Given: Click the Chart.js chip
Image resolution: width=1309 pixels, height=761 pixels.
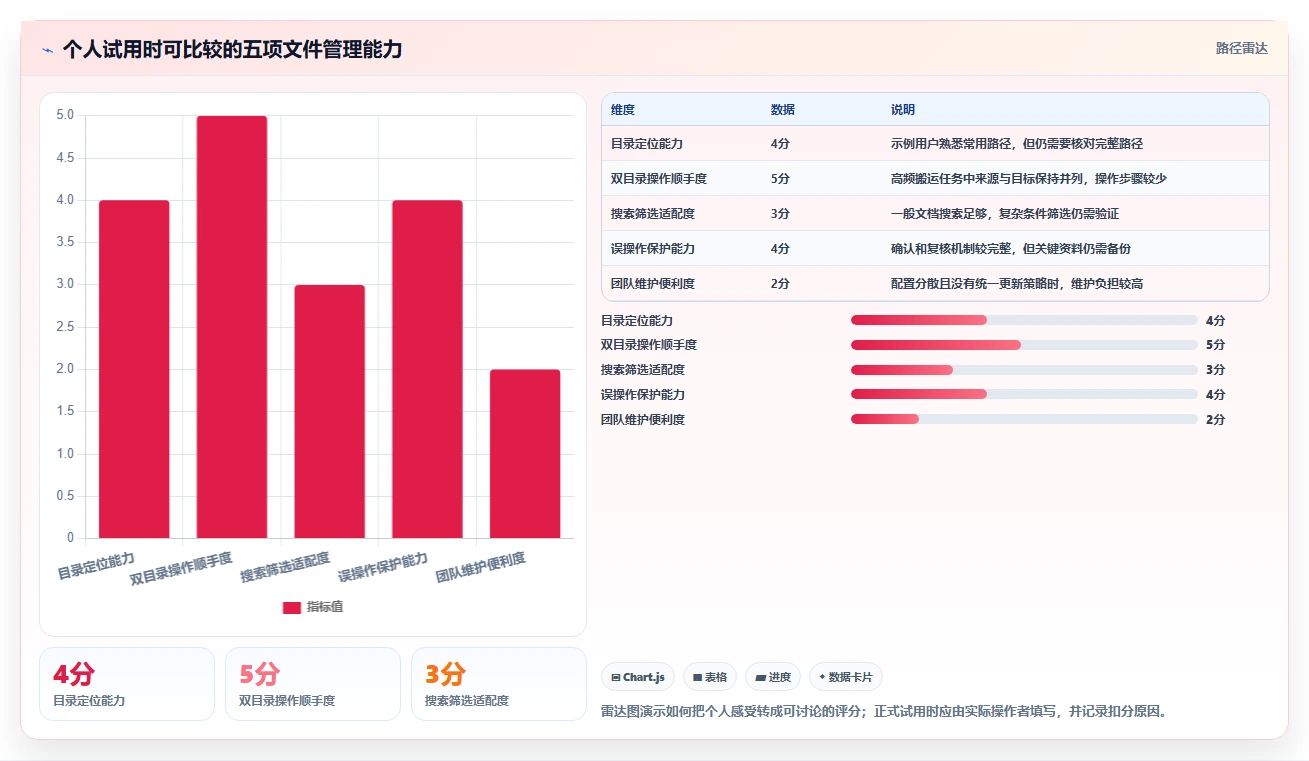Looking at the screenshot, I should coord(638,677).
